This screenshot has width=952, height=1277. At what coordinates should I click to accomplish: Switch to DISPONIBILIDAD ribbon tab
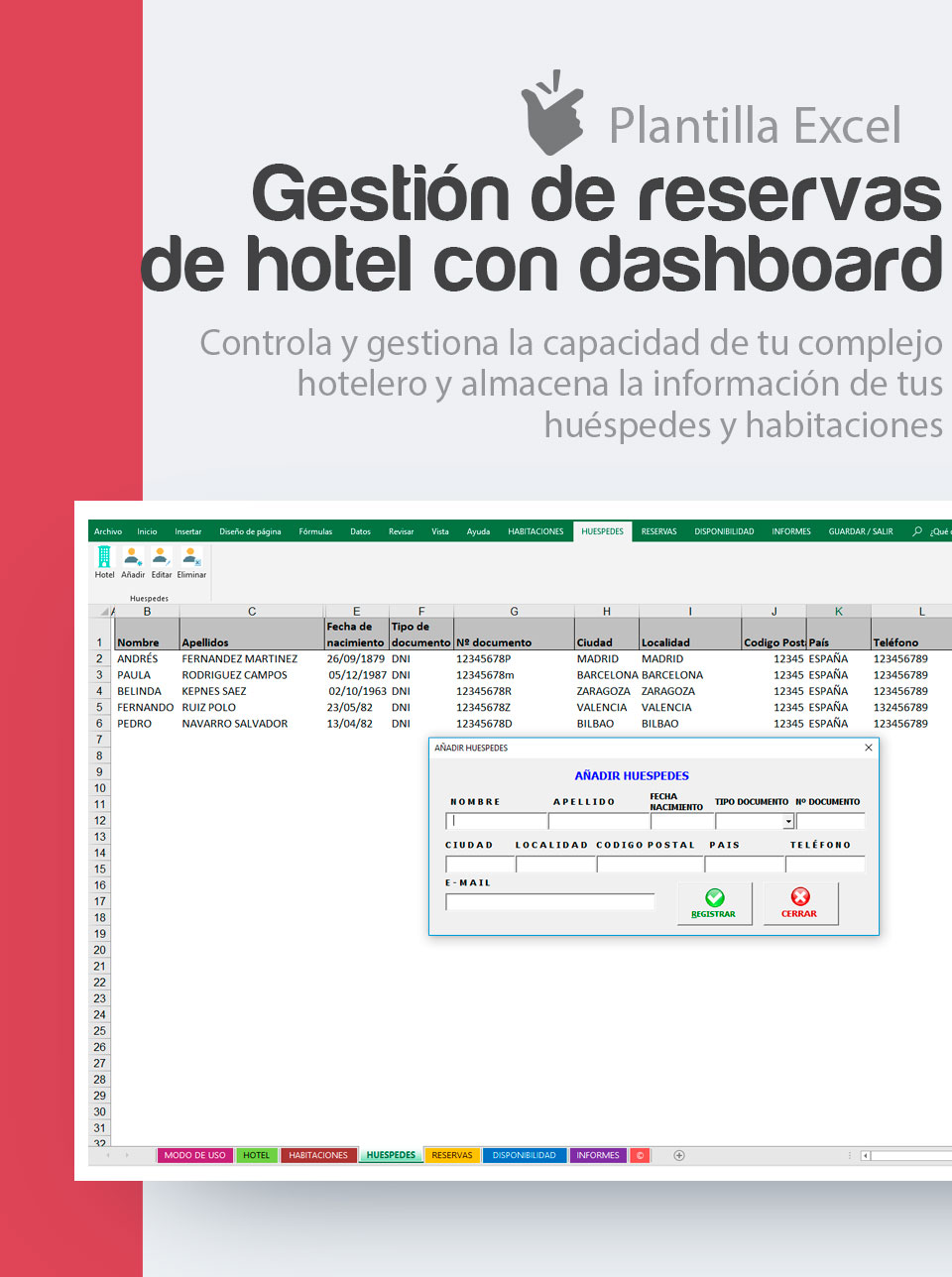724,531
